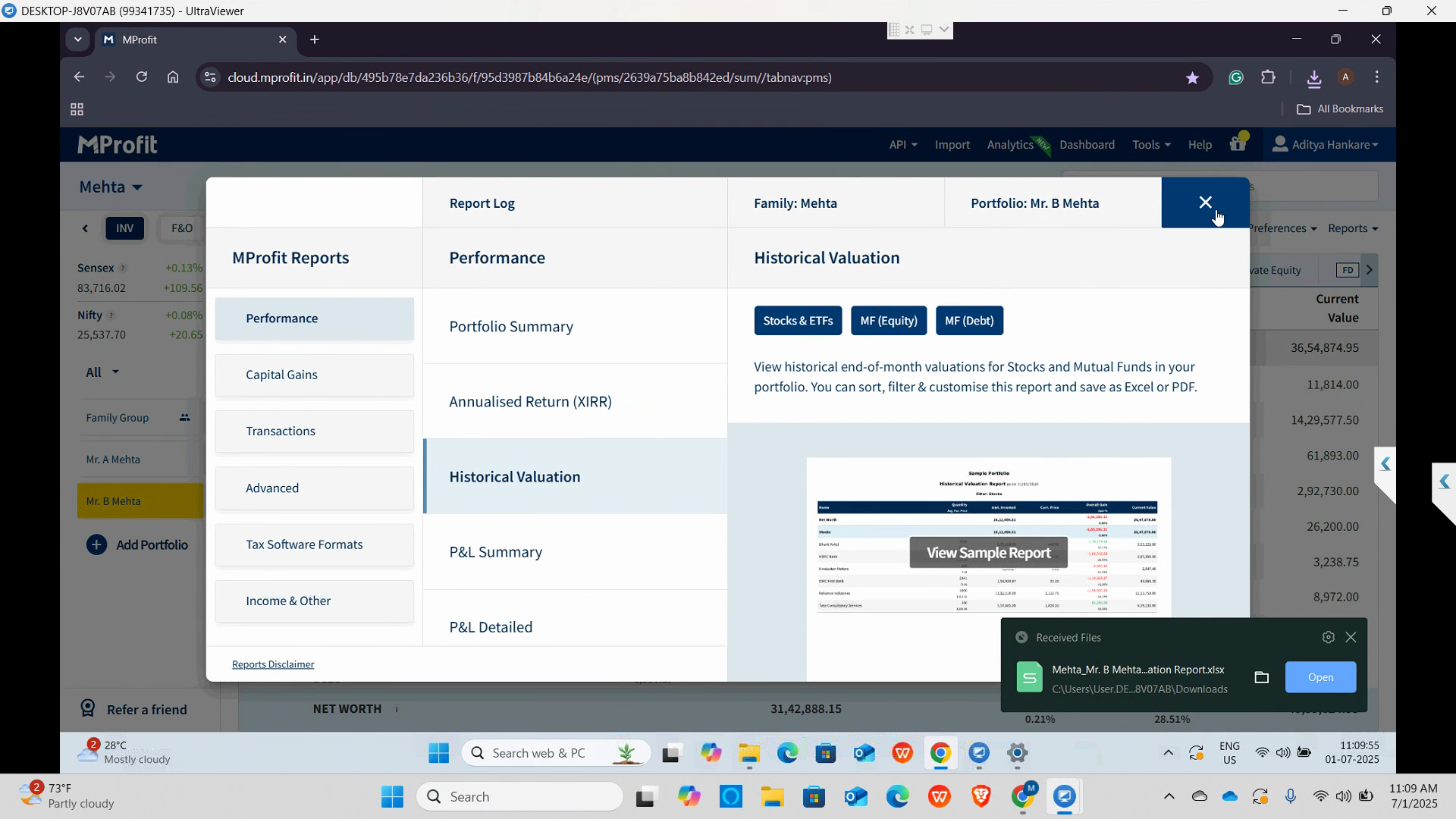The height and width of the screenshot is (819, 1456).
Task: Open Chrome three-dot menu
Action: pyautogui.click(x=1377, y=77)
